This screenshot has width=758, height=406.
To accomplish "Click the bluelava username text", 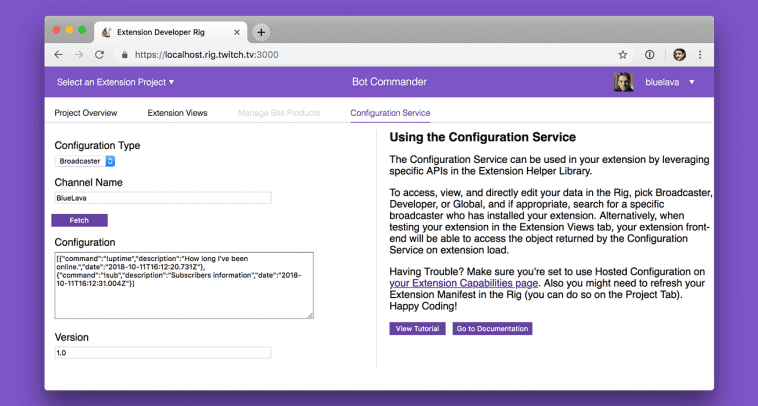I will pos(662,82).
